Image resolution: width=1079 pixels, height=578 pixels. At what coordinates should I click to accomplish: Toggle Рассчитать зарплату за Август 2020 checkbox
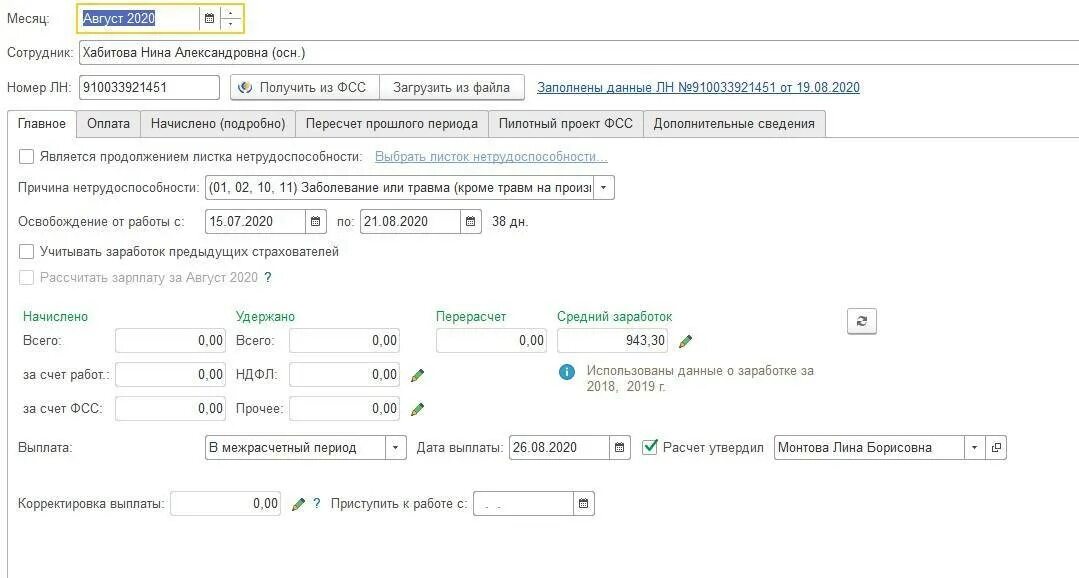point(26,278)
